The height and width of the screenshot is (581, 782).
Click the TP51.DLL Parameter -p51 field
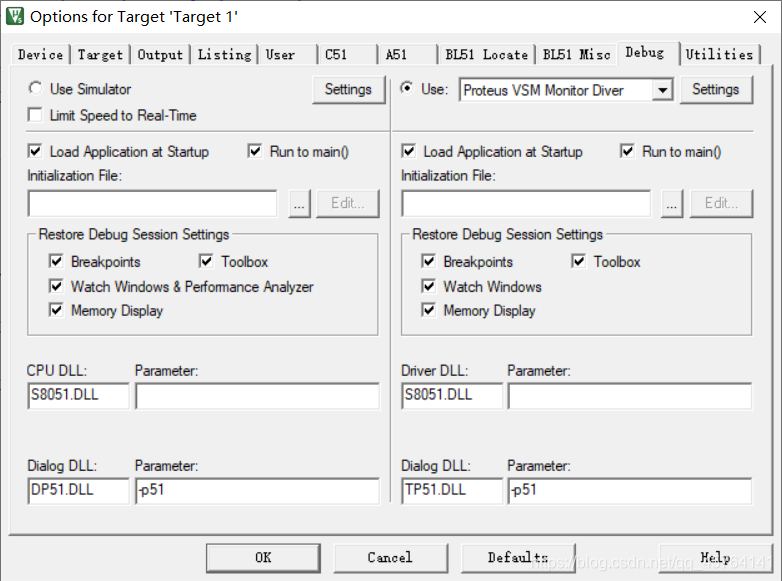(x=630, y=491)
